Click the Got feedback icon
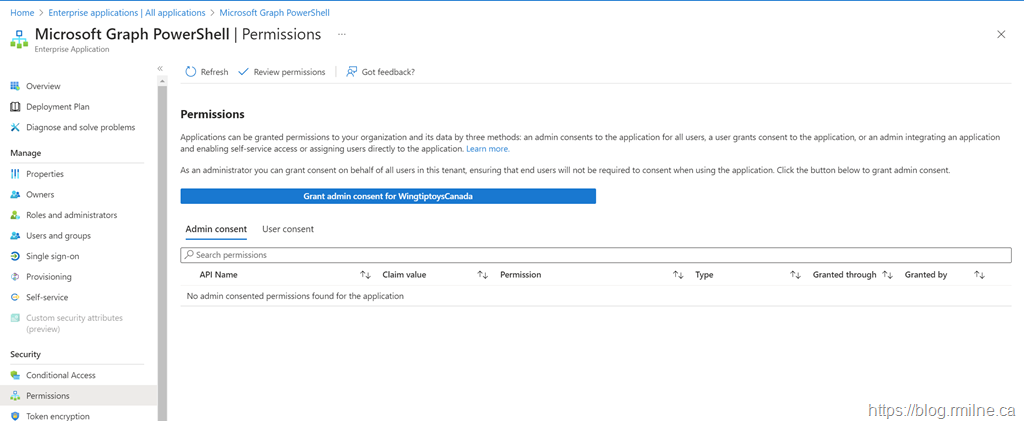Screen dimensions: 1024x421 (351, 72)
